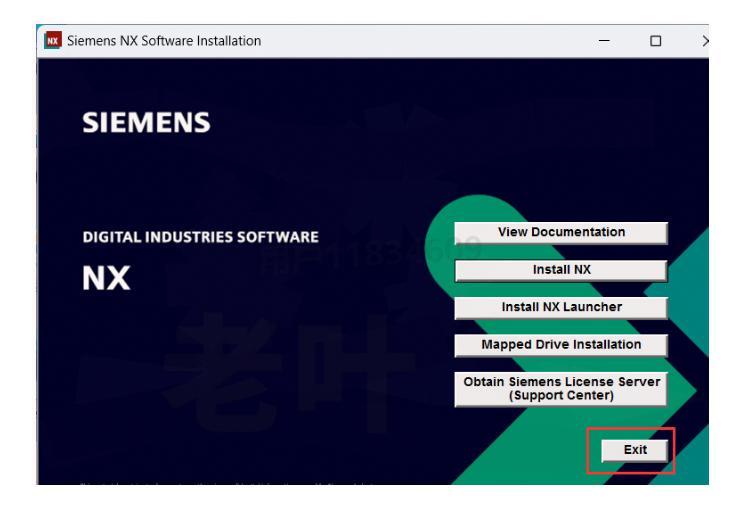The image size is (742, 506).
Task: Click Obtain Siemens License Server button
Action: point(561,389)
